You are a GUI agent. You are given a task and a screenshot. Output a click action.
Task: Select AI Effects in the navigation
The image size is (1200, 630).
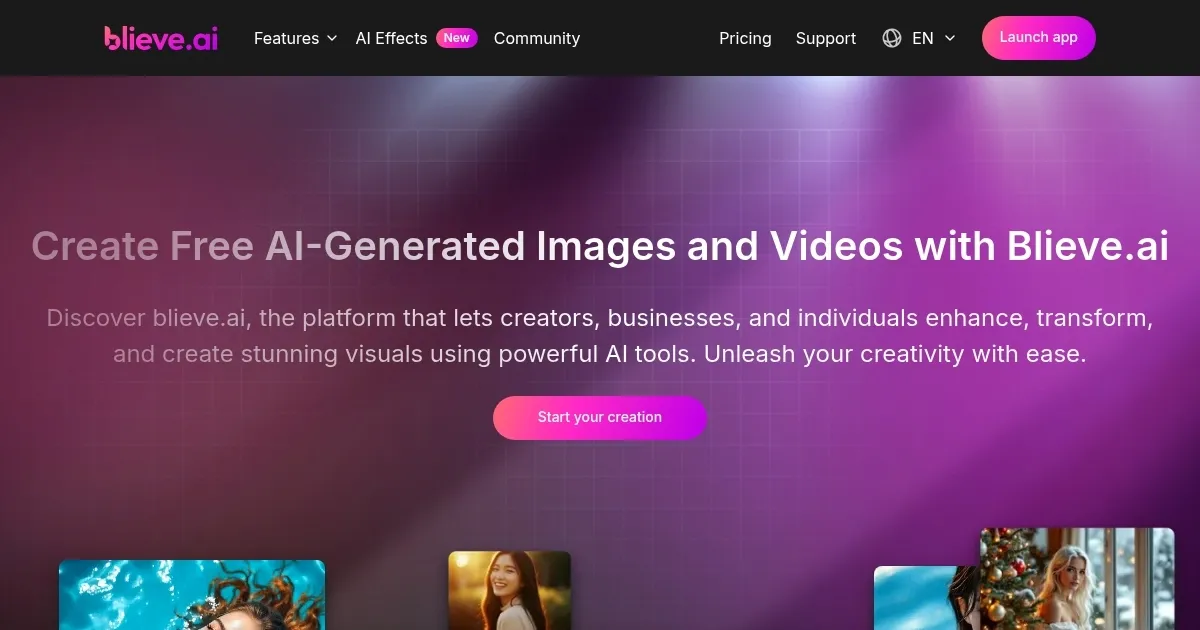[391, 38]
